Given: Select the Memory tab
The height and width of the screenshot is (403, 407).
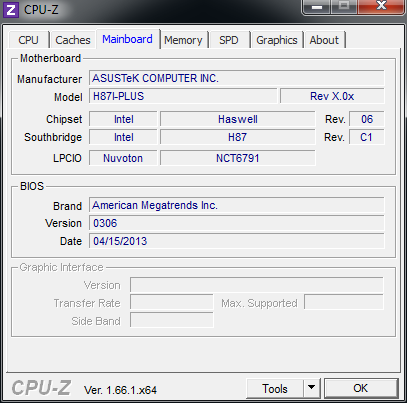Looking at the screenshot, I should 183,40.
